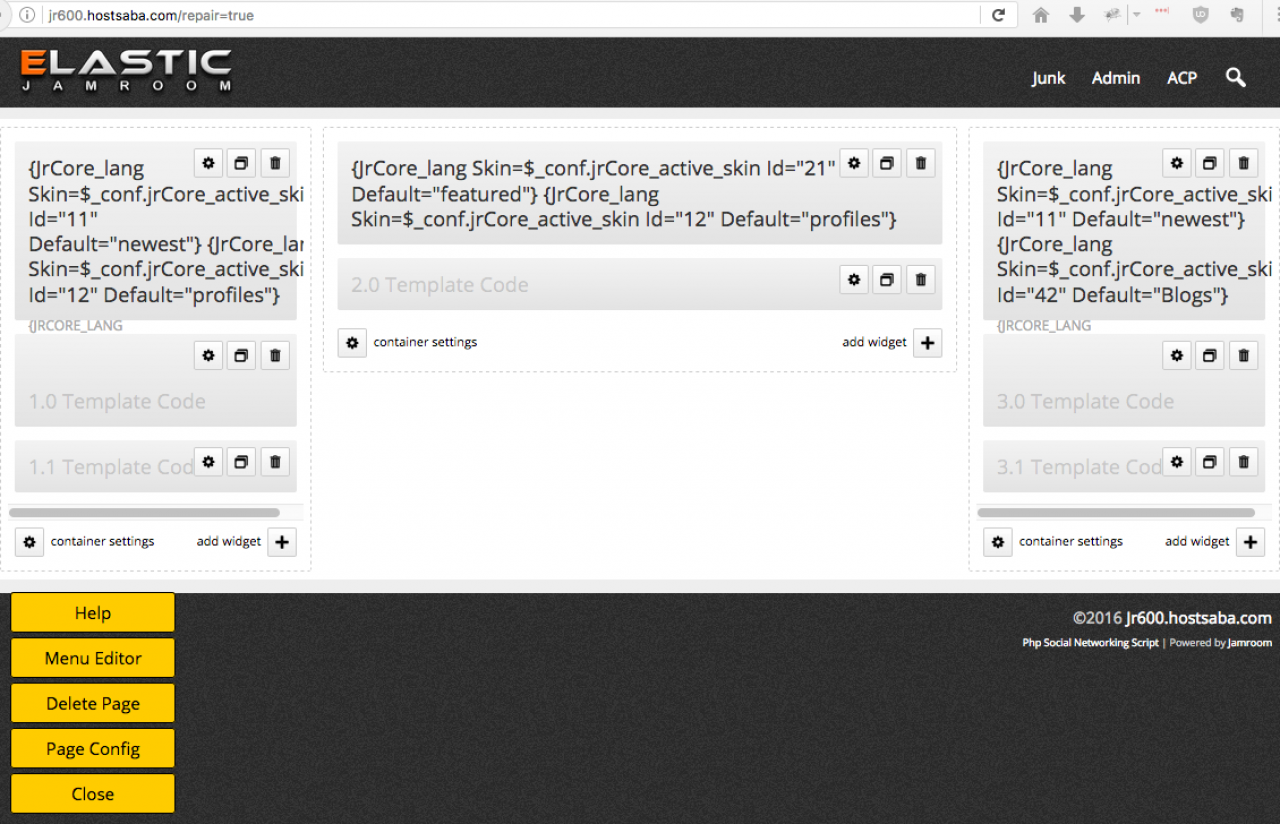Click the yellow Close button
Viewport: 1280px width, 824px height.
click(x=93, y=794)
